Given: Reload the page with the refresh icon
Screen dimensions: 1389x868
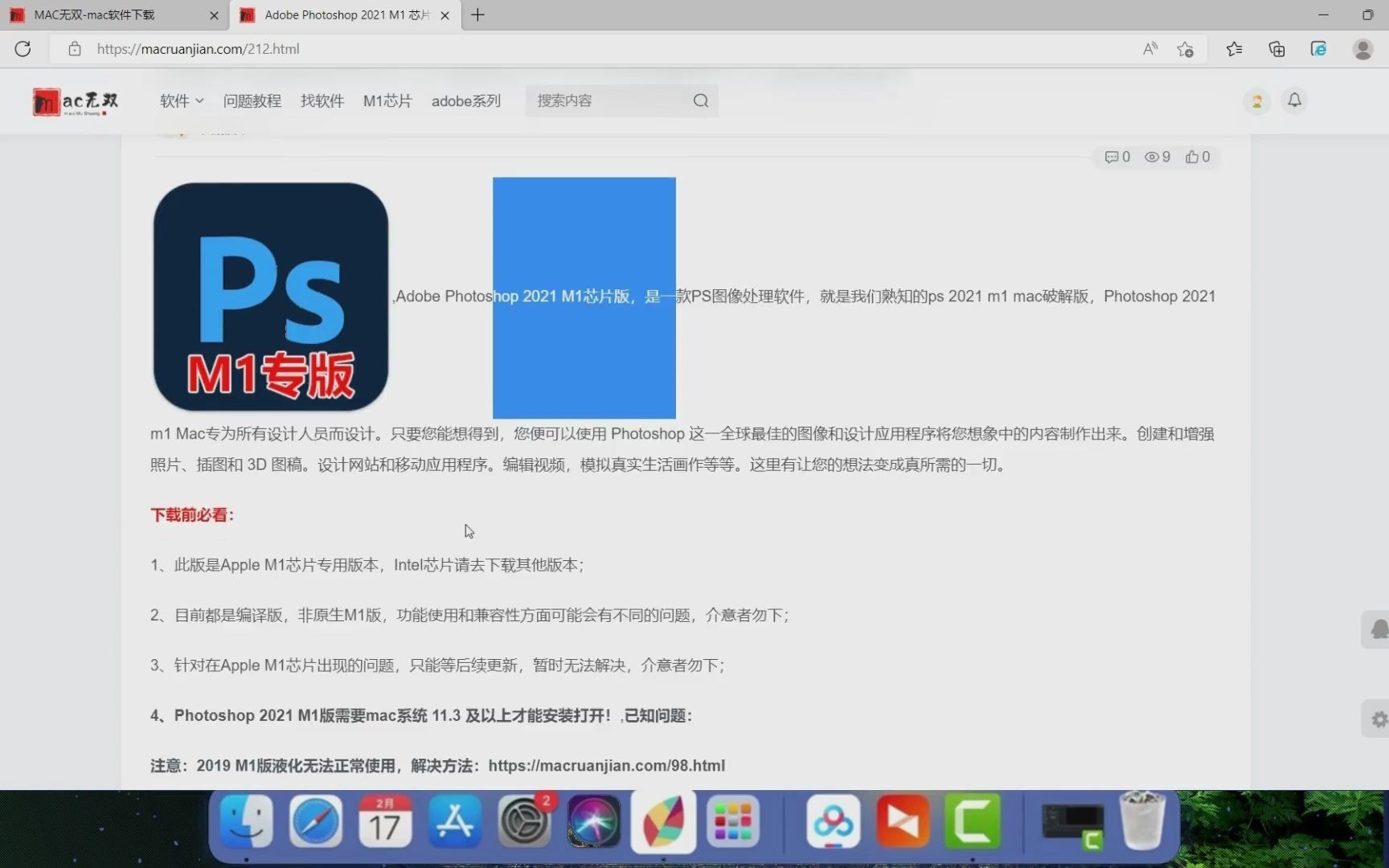Looking at the screenshot, I should [x=23, y=49].
